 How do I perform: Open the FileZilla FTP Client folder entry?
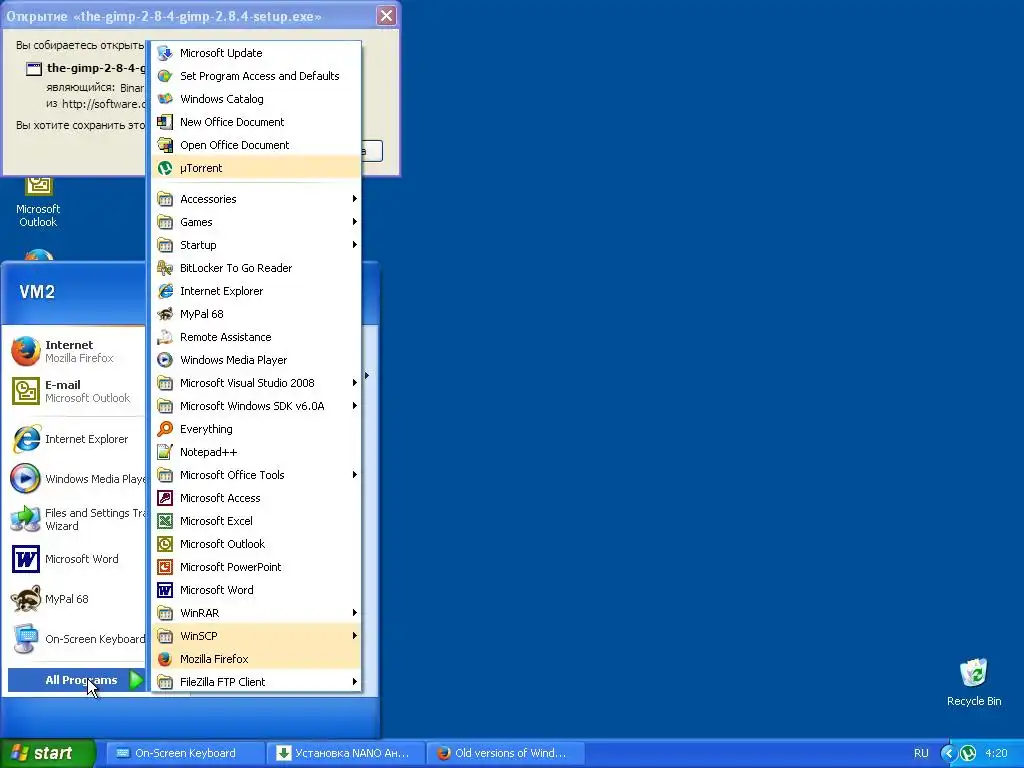point(257,682)
